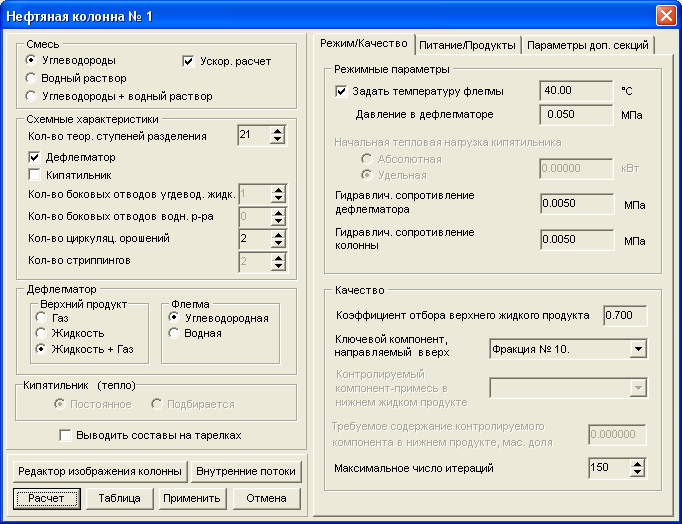
Task: Edit Гидравлич. сопротивление колонны field
Action: click(x=577, y=240)
